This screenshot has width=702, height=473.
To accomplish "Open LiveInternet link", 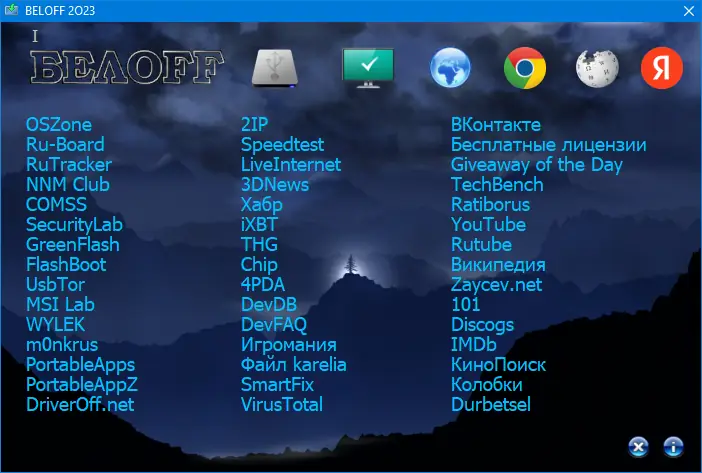I will click(x=291, y=165).
